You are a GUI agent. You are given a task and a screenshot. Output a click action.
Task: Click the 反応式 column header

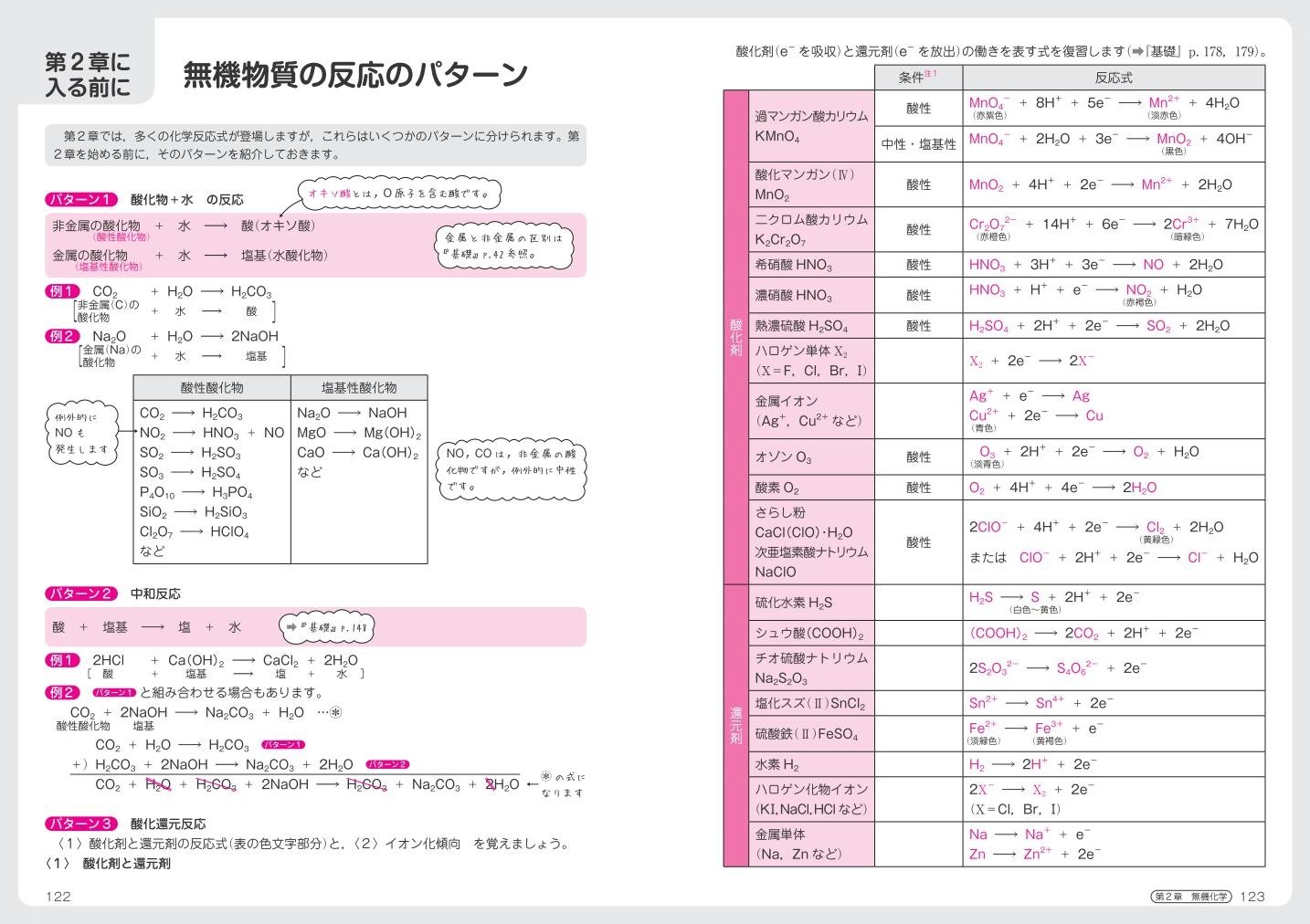pos(1114,78)
